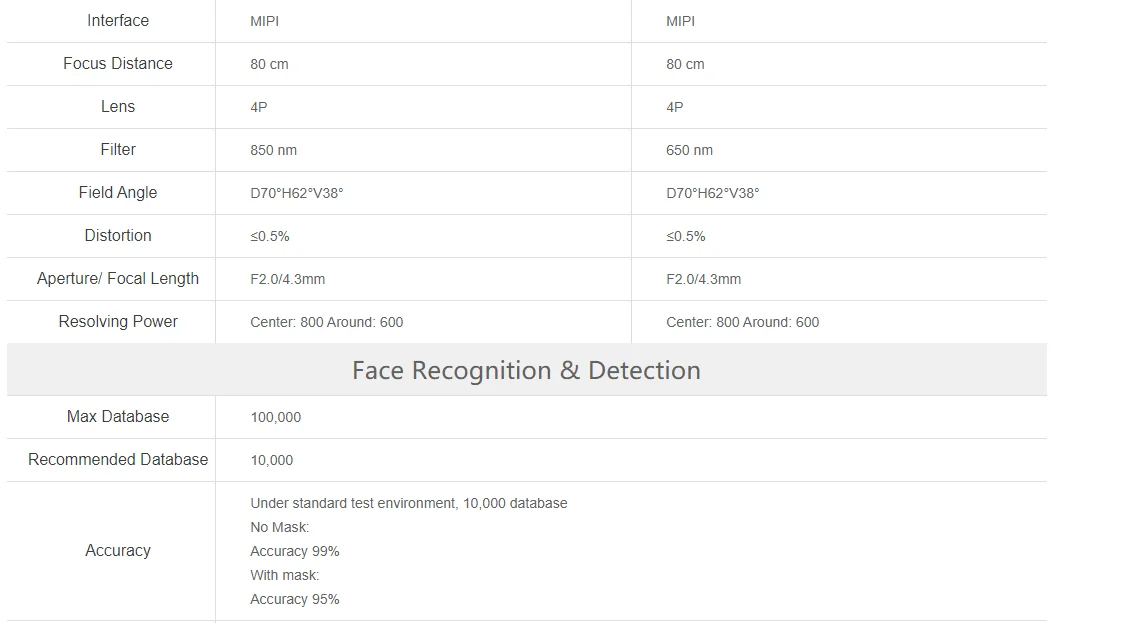This screenshot has width=1126, height=623.
Task: Select the Max Database label
Action: (118, 417)
